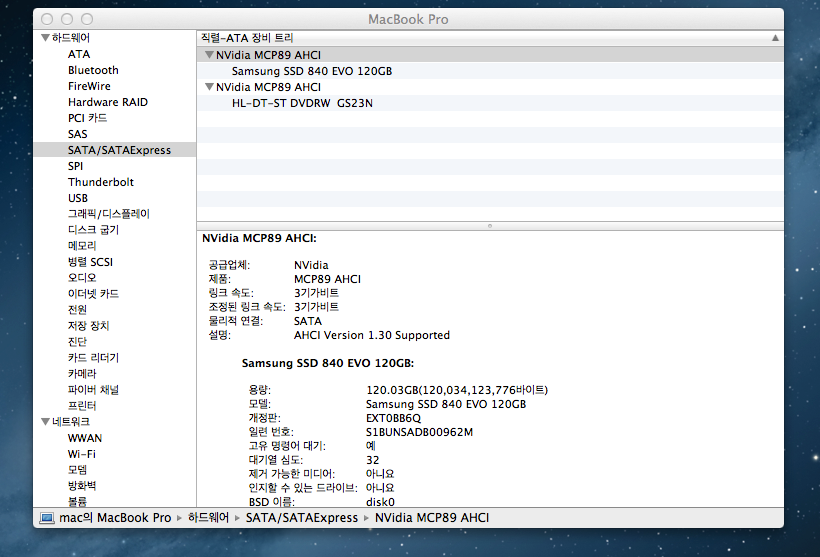The width and height of the screenshot is (820, 557).
Task: Open 메모리 sidebar item
Action: tap(82, 246)
